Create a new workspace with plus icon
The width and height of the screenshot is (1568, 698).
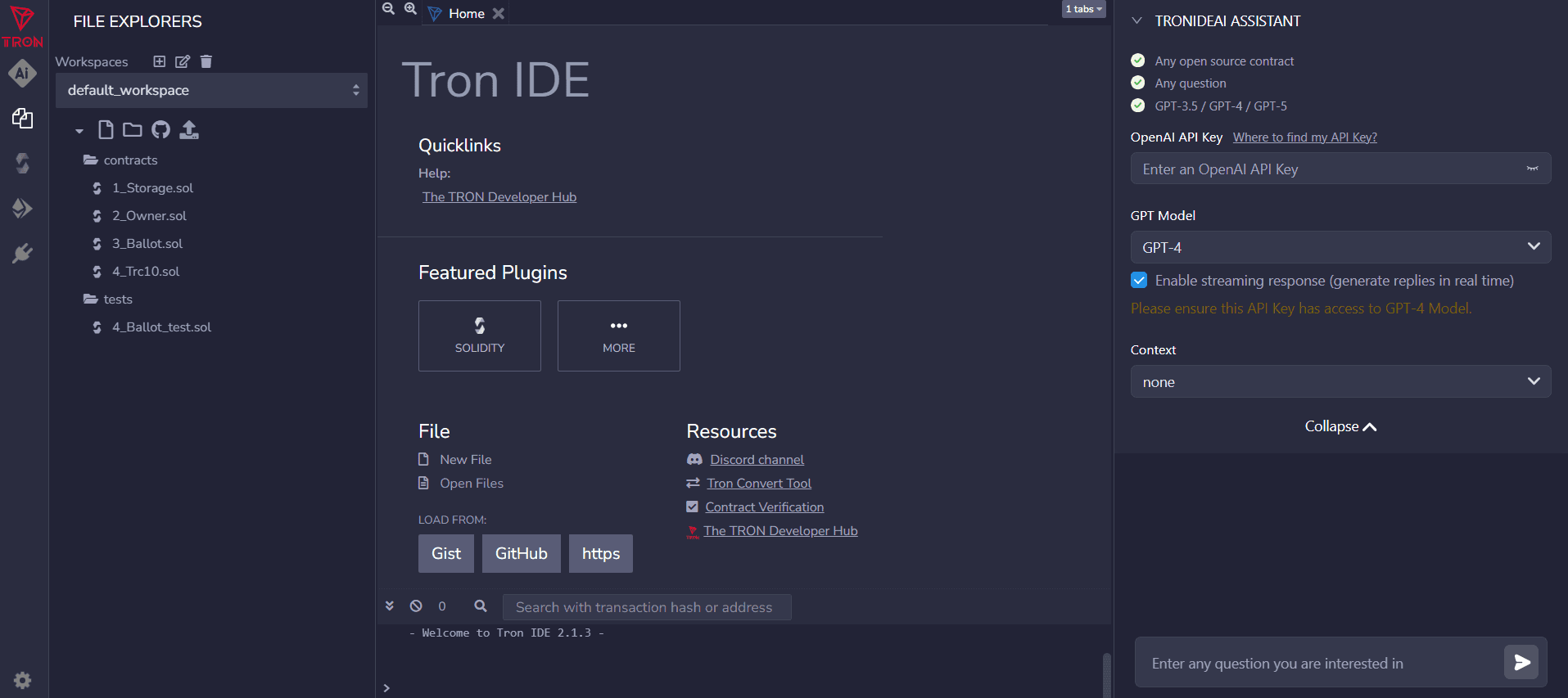[160, 61]
